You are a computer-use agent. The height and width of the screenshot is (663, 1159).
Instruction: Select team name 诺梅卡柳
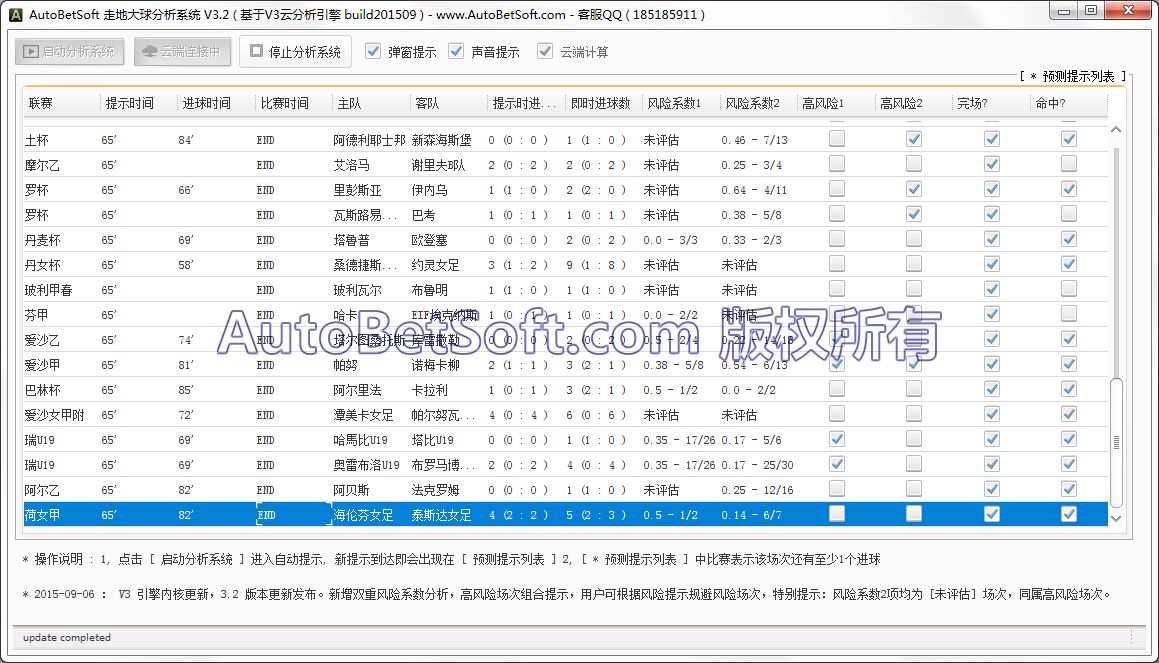pyautogui.click(x=435, y=365)
